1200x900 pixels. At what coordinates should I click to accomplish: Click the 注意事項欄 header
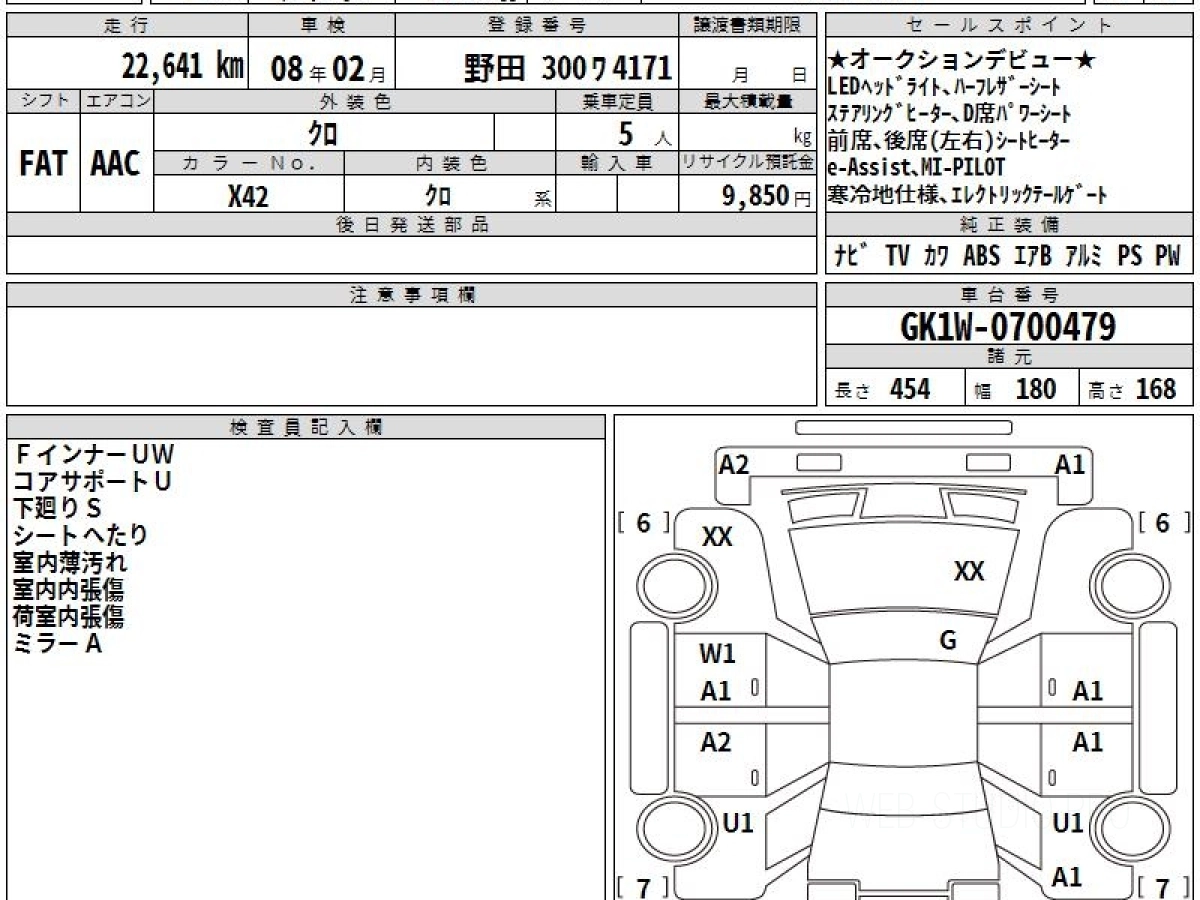[x=412, y=295]
